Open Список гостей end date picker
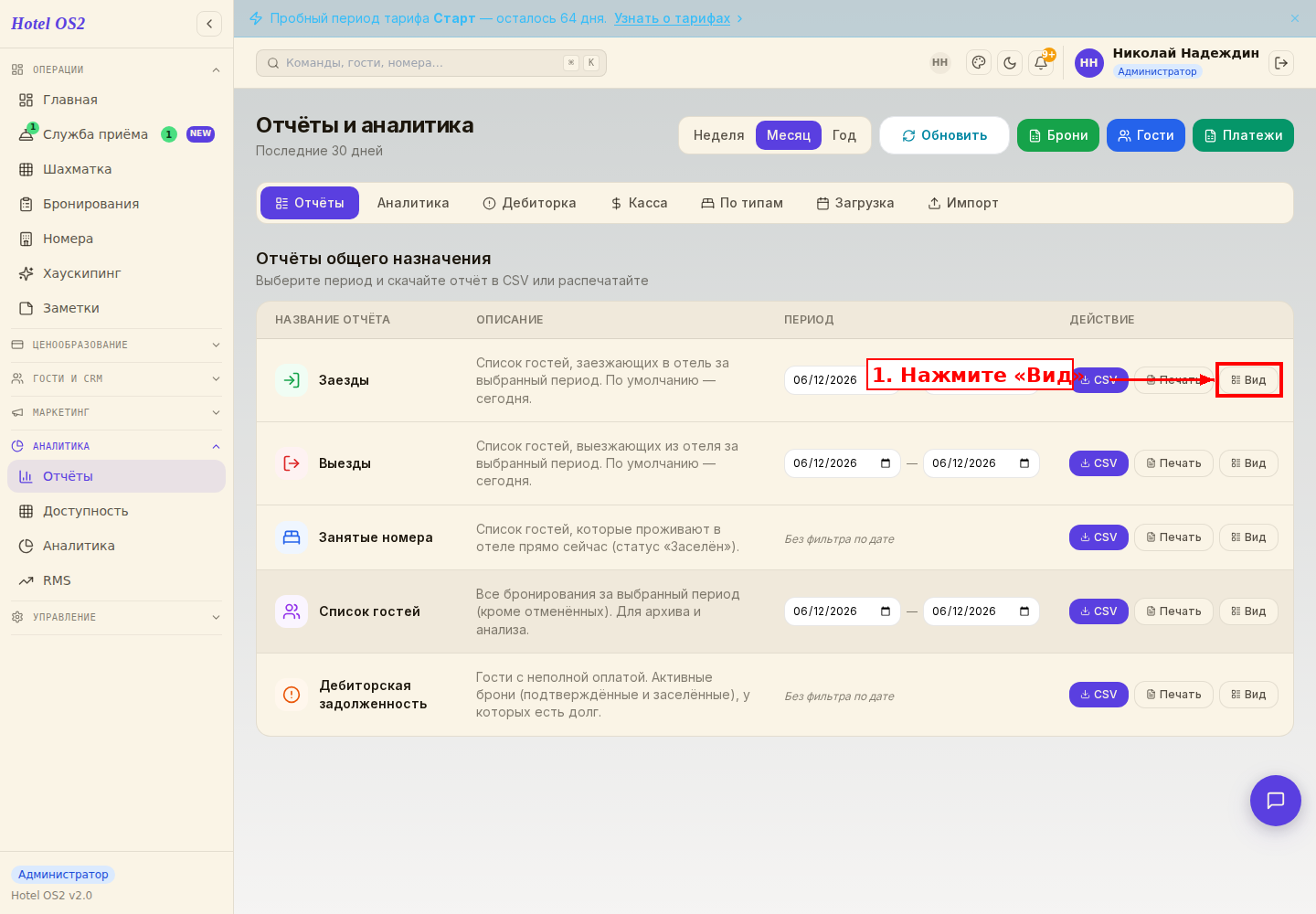Screen dimensions: 1316x914 (1024, 611)
